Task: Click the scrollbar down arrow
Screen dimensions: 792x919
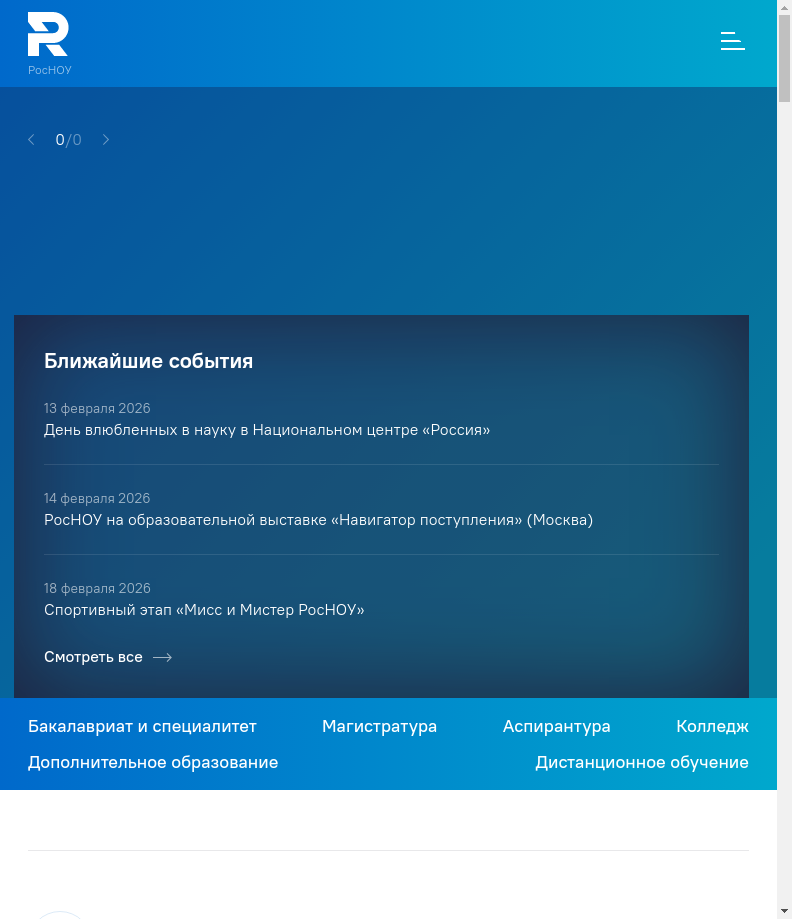Action: [784, 911]
